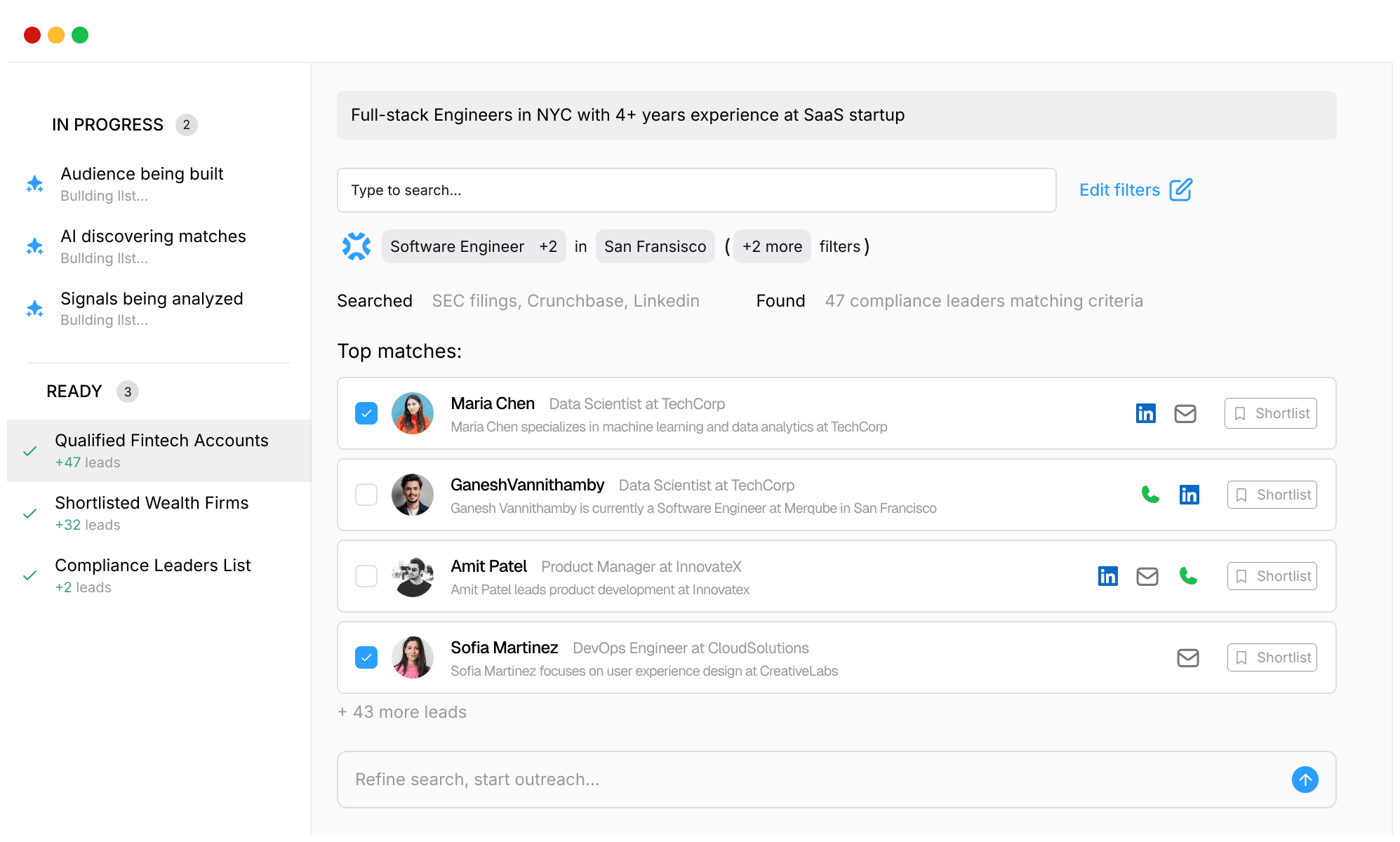Click the phone icon for Amit Patel

pos(1188,576)
